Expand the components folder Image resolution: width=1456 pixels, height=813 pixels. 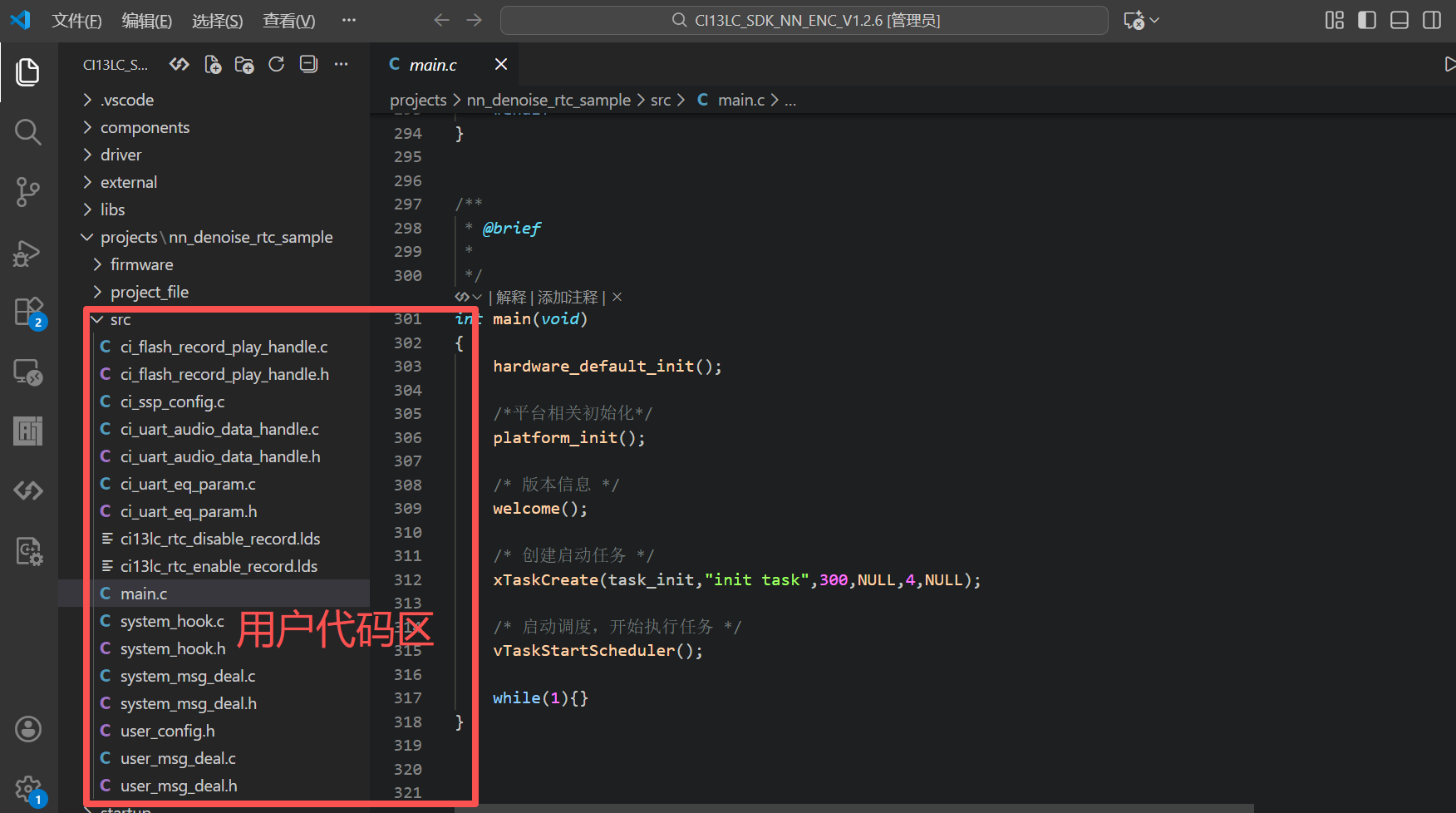click(x=145, y=127)
